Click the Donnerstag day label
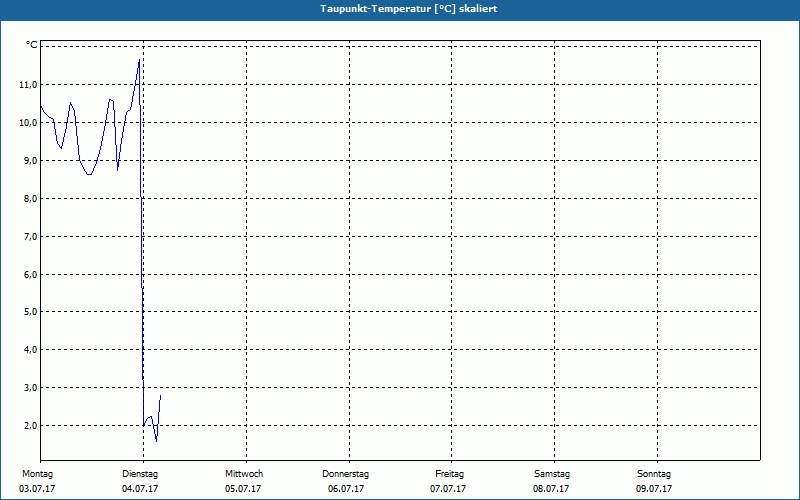Image resolution: width=800 pixels, height=500 pixels. tap(345, 474)
